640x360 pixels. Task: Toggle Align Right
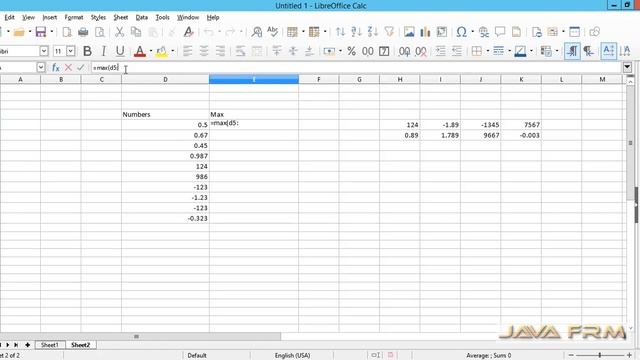[x=220, y=51]
